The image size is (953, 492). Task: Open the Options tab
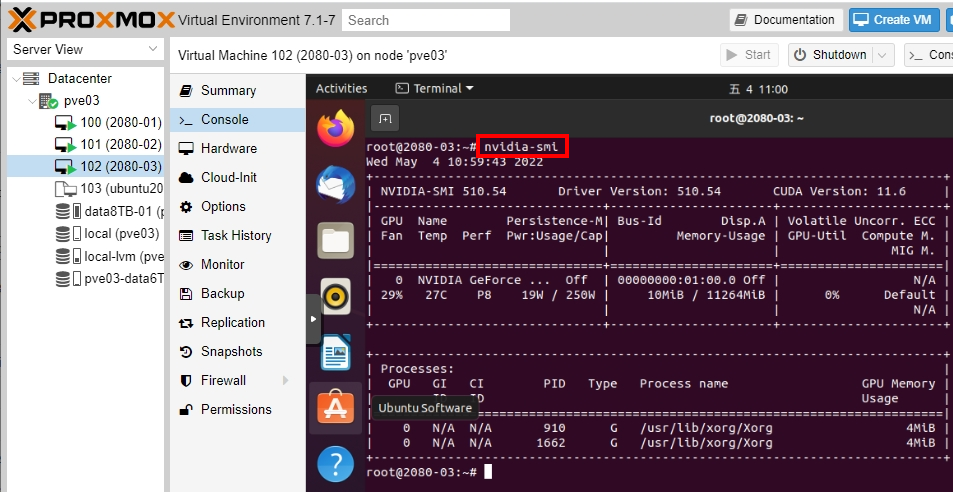click(x=238, y=207)
